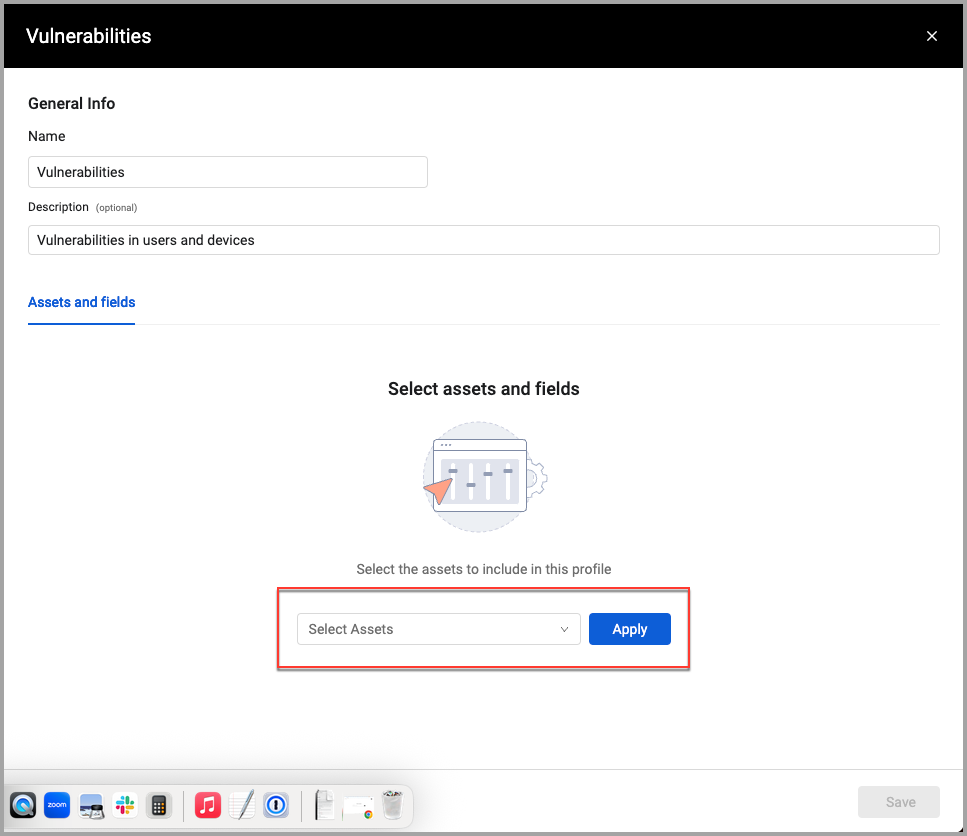967x836 pixels.
Task: Open Slack from the dock
Action: tap(125, 805)
